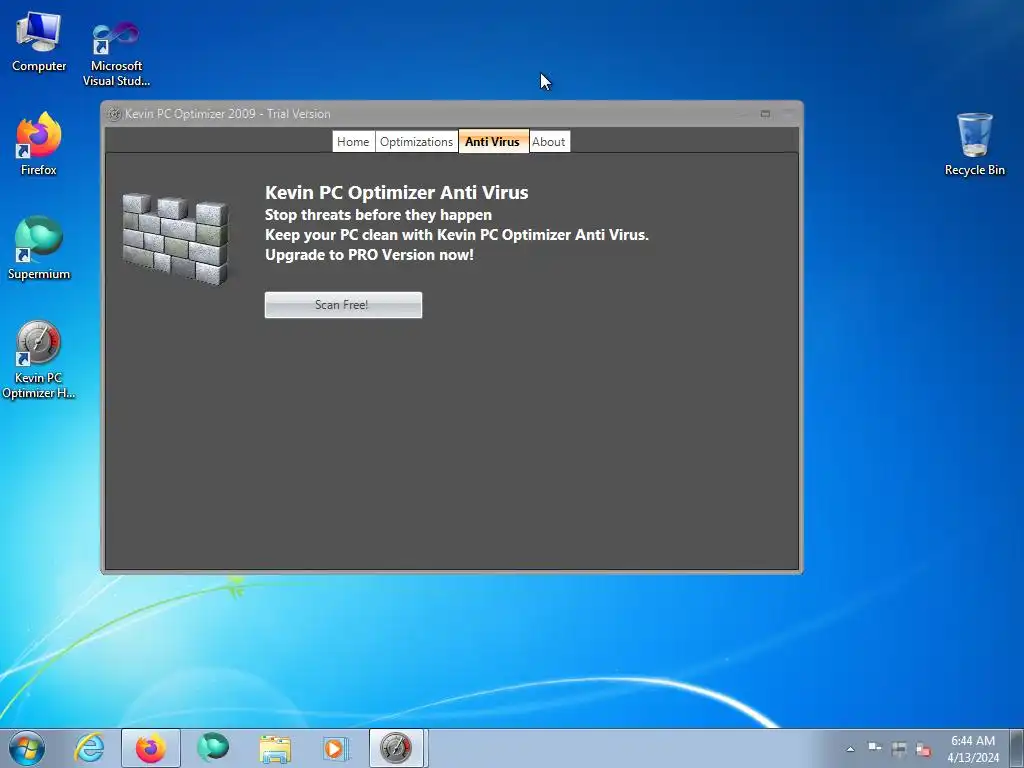Click Kevin PC Optimizer taskbar button
The image size is (1024, 768).
398,748
